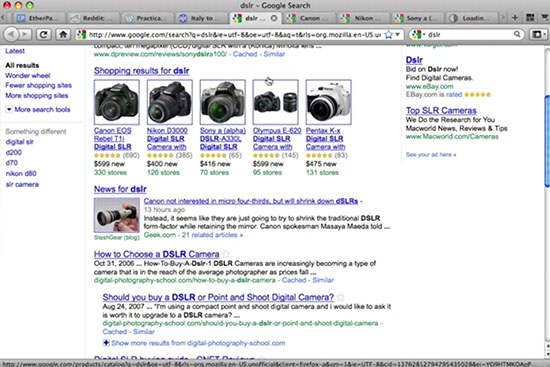This screenshot has width=550, height=367.
Task: Open the Canon EOS Rebel T1i link
Action: [x=113, y=139]
